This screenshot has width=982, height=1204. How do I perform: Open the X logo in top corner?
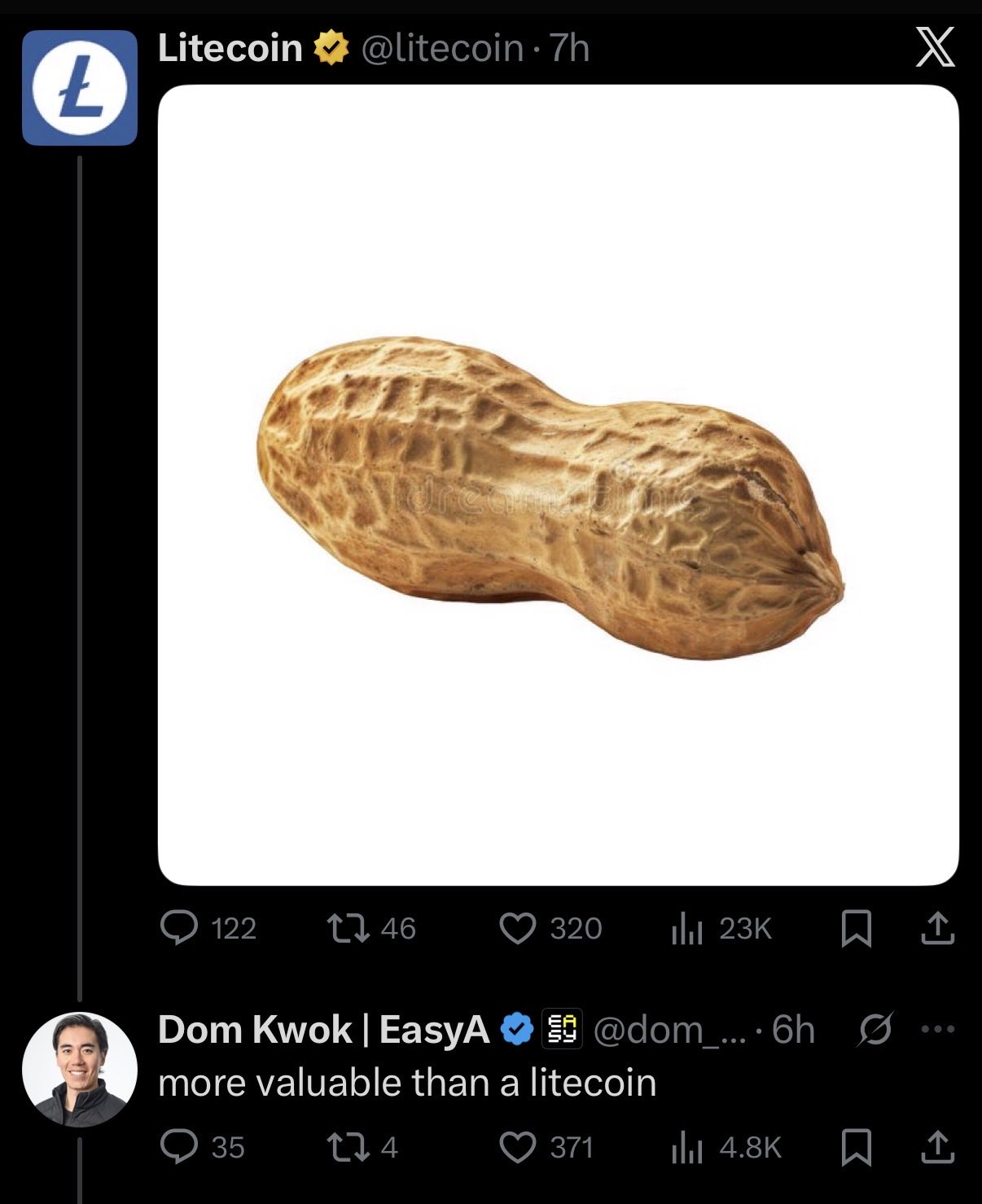935,47
